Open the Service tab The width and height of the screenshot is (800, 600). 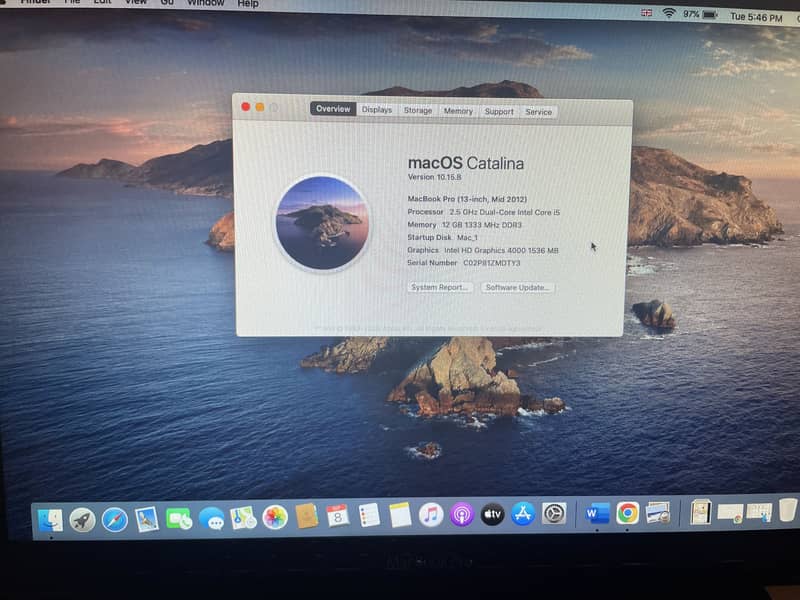point(539,112)
